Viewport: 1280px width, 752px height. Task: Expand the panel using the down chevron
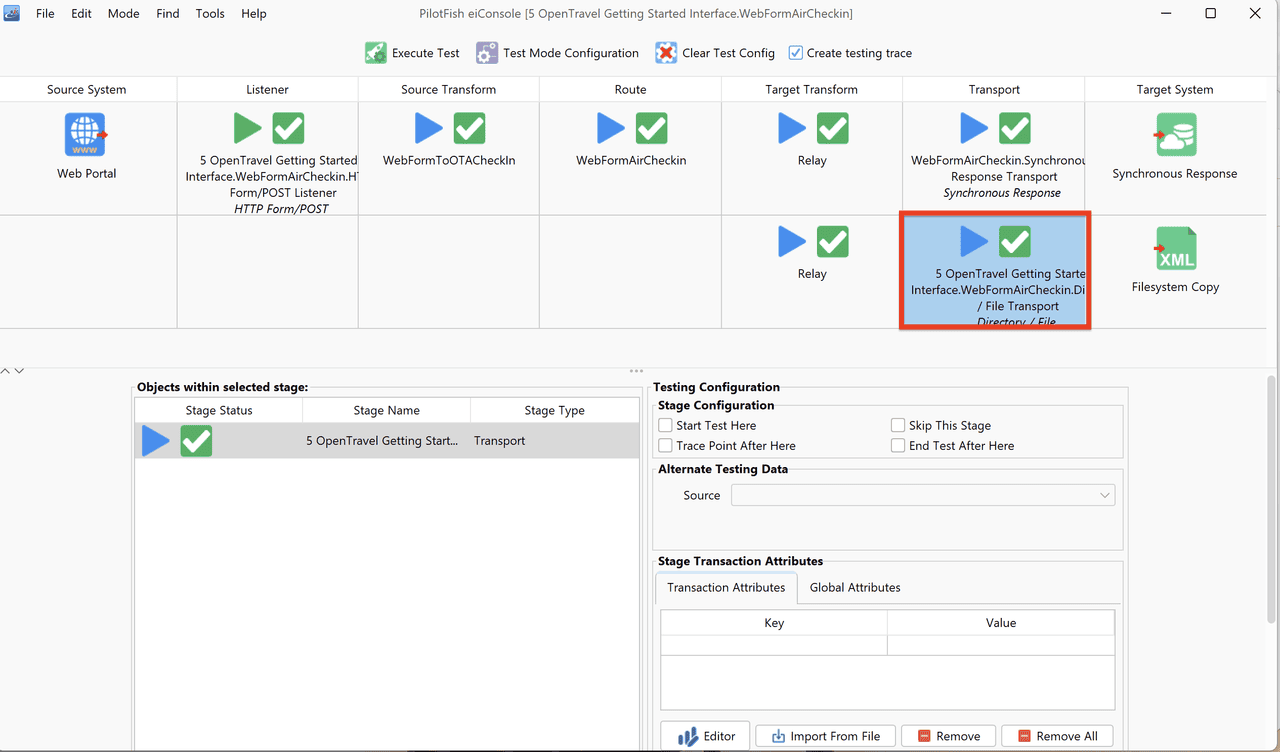19,371
